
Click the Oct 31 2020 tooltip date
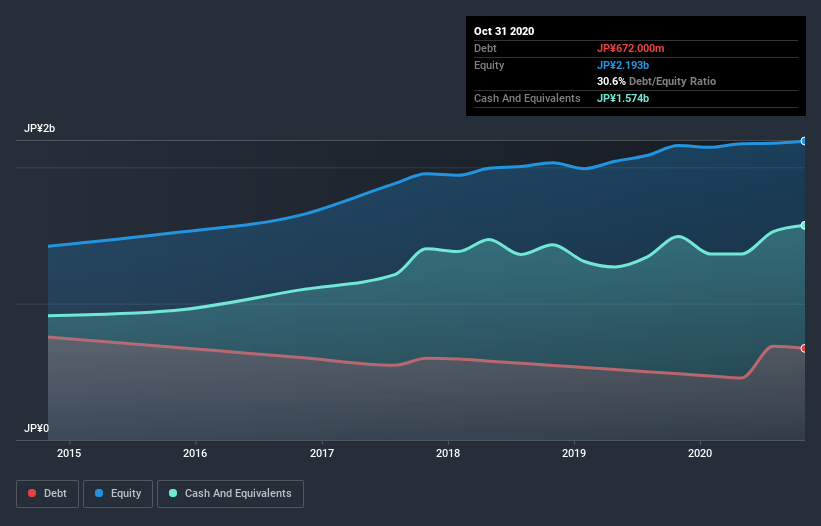tap(504, 31)
